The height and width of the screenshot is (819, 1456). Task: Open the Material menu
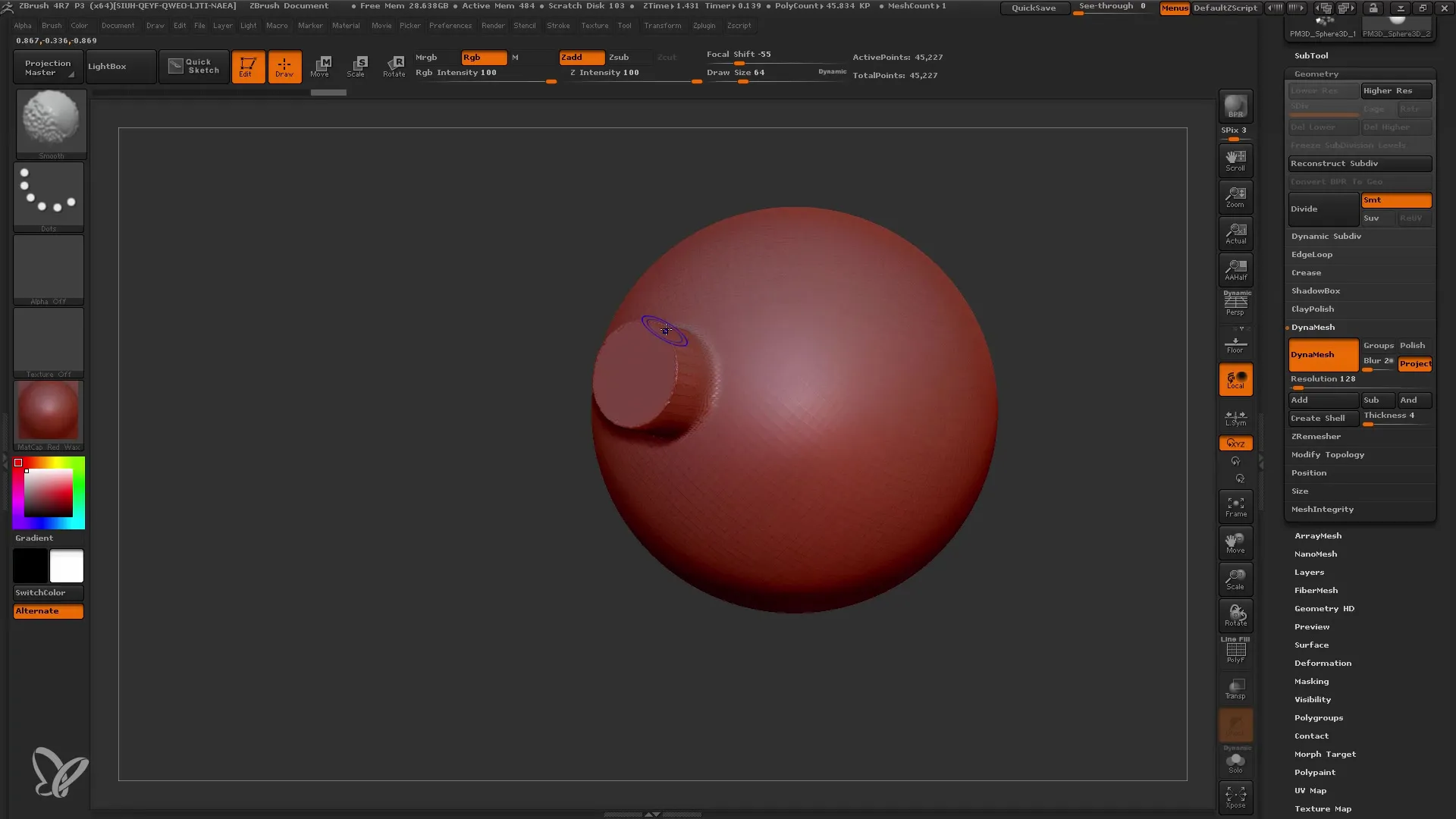click(x=346, y=26)
